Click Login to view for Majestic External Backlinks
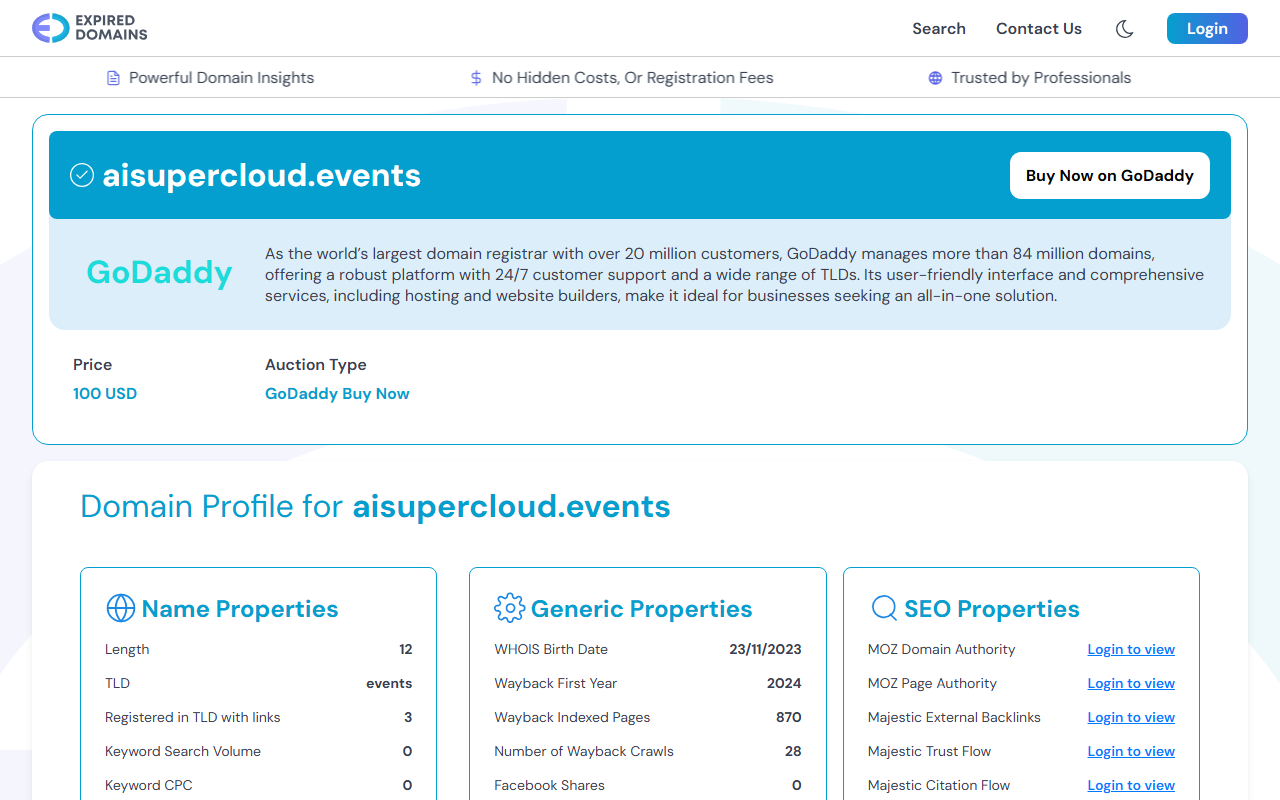 click(x=1131, y=717)
